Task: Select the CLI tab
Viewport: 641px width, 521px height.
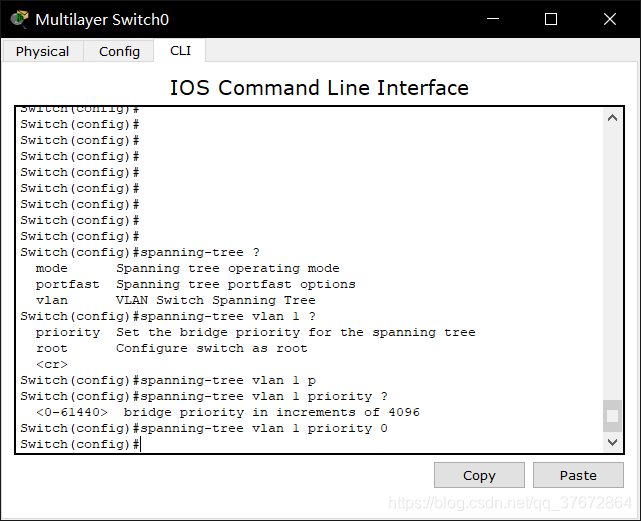Action: coord(180,50)
